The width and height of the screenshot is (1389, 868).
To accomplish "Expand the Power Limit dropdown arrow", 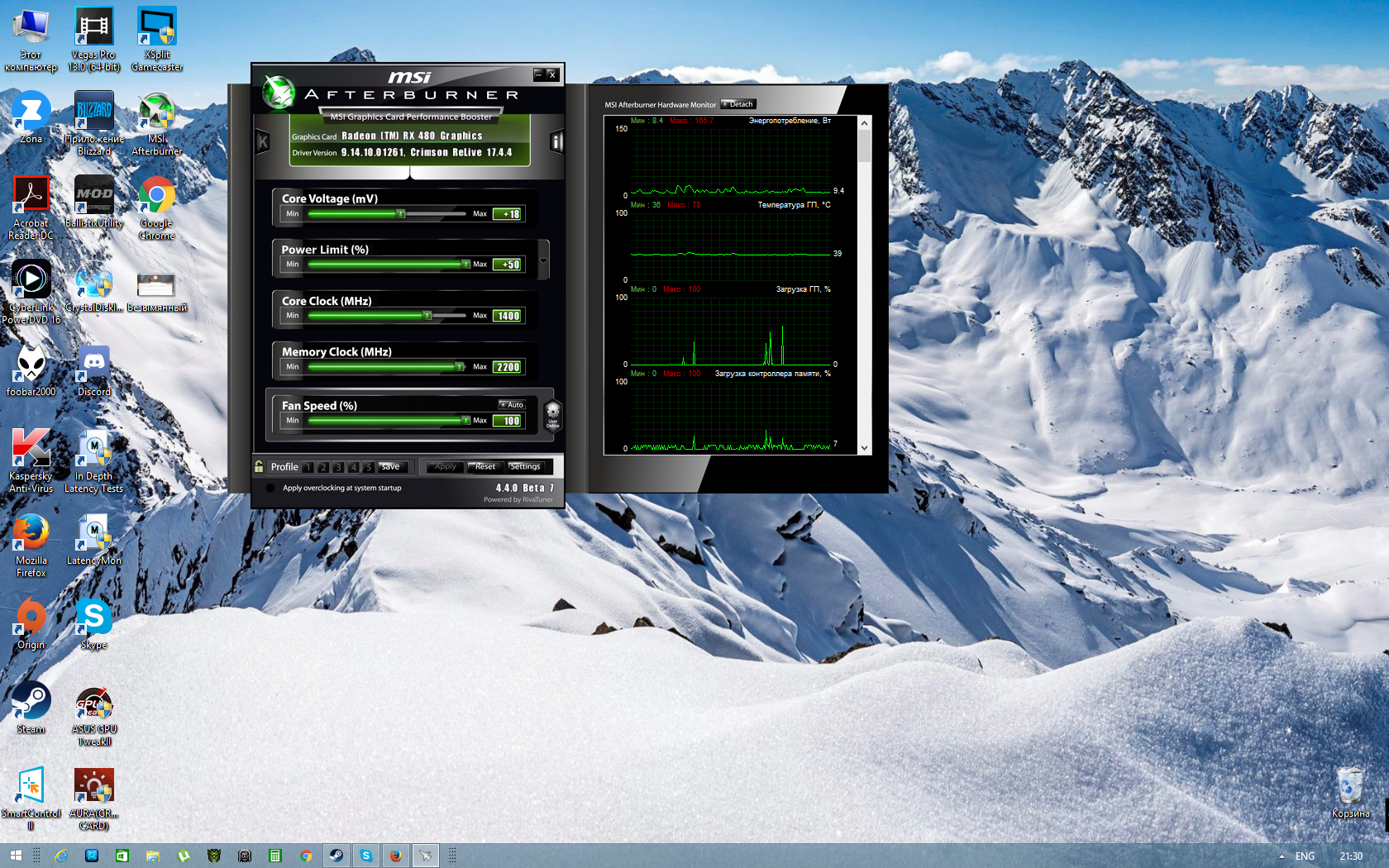I will (543, 260).
